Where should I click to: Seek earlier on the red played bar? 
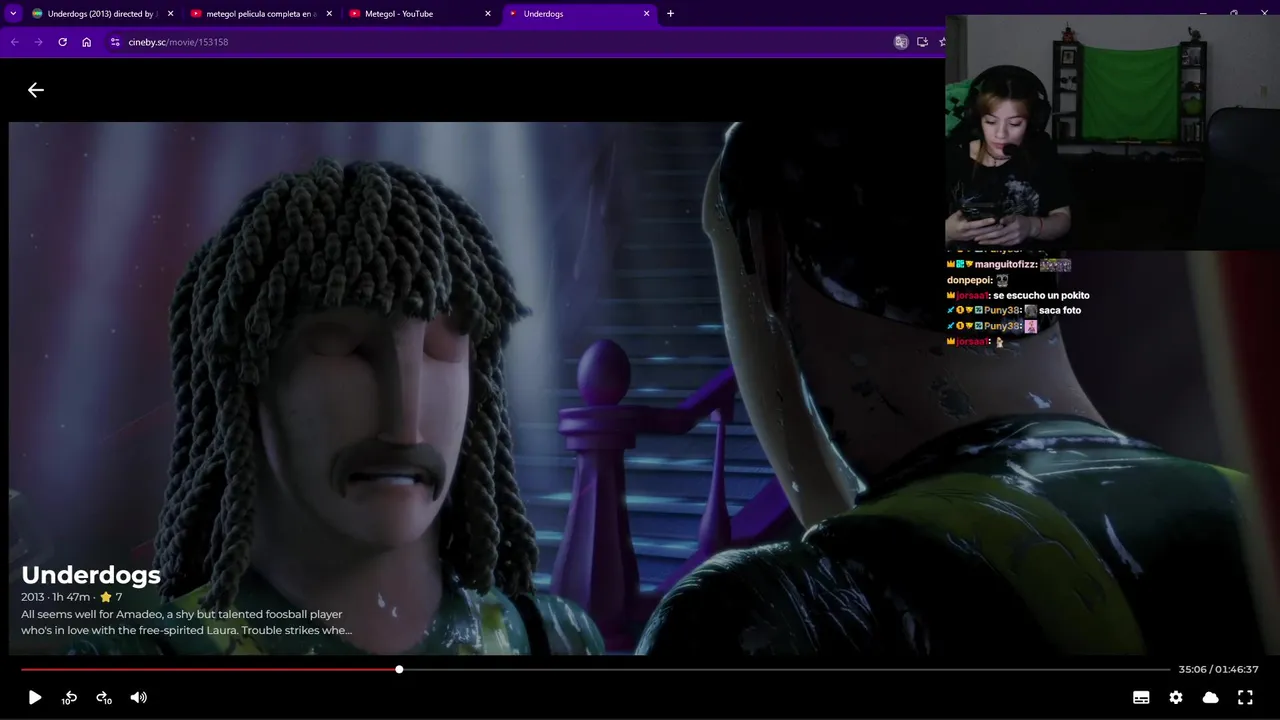(208, 669)
